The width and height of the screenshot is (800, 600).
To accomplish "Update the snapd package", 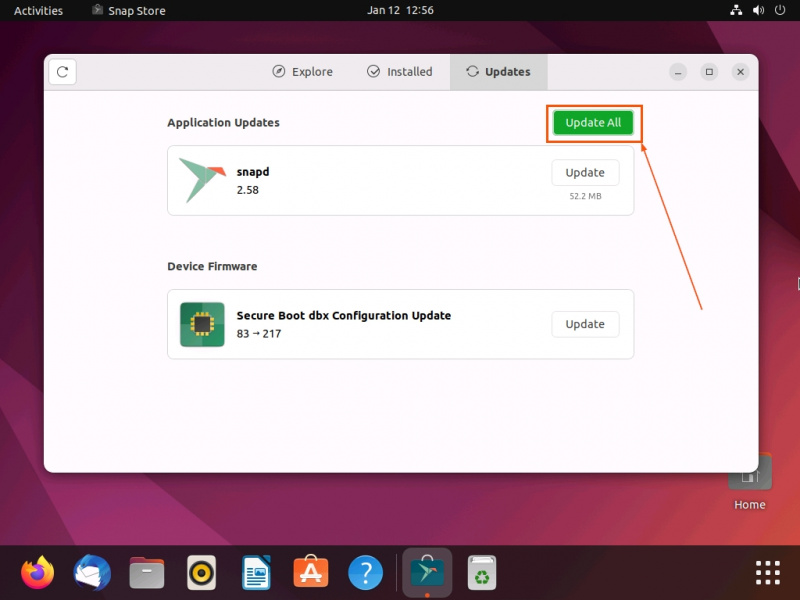I will 585,172.
